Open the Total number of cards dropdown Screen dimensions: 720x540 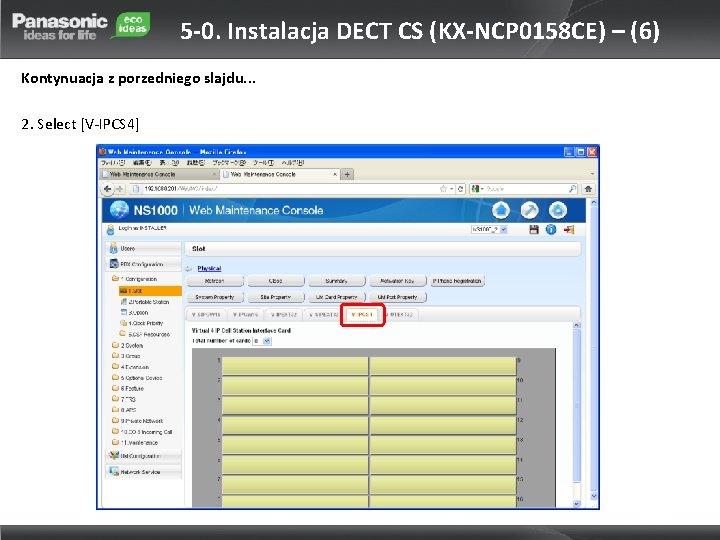click(267, 341)
